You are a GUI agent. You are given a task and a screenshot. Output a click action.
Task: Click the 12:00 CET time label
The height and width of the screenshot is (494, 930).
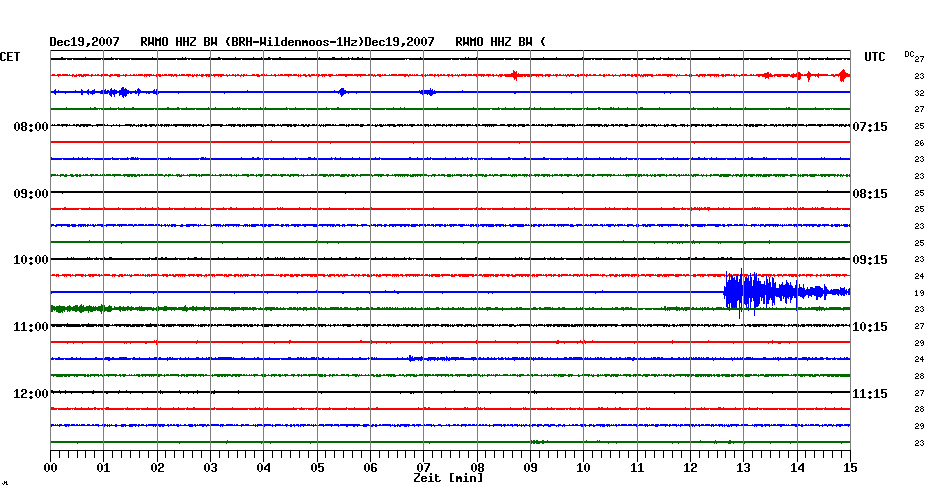pyautogui.click(x=31, y=394)
